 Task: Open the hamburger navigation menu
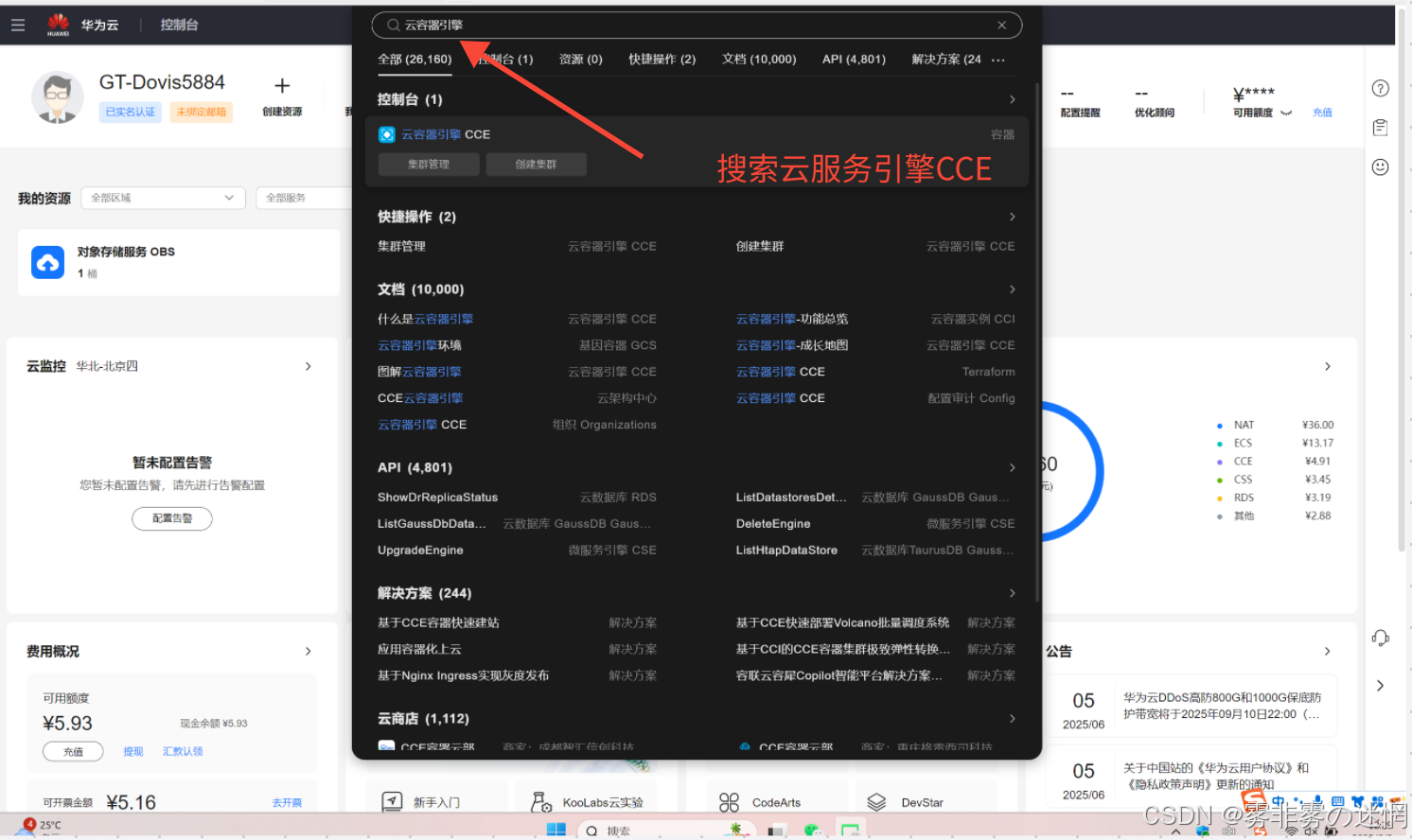[18, 25]
